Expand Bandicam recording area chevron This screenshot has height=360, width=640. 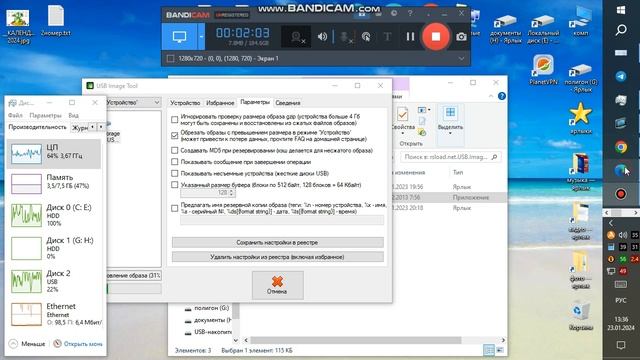point(461,59)
